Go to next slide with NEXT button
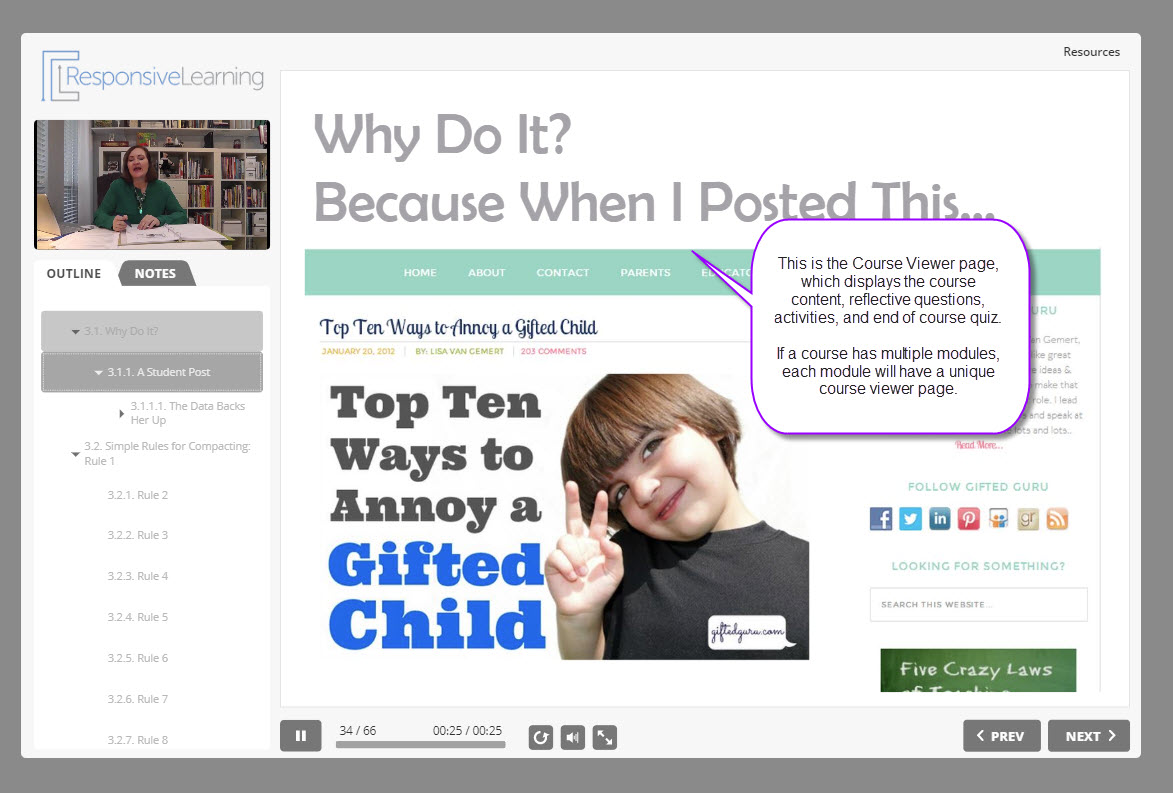The height and width of the screenshot is (793, 1173). 1088,736
